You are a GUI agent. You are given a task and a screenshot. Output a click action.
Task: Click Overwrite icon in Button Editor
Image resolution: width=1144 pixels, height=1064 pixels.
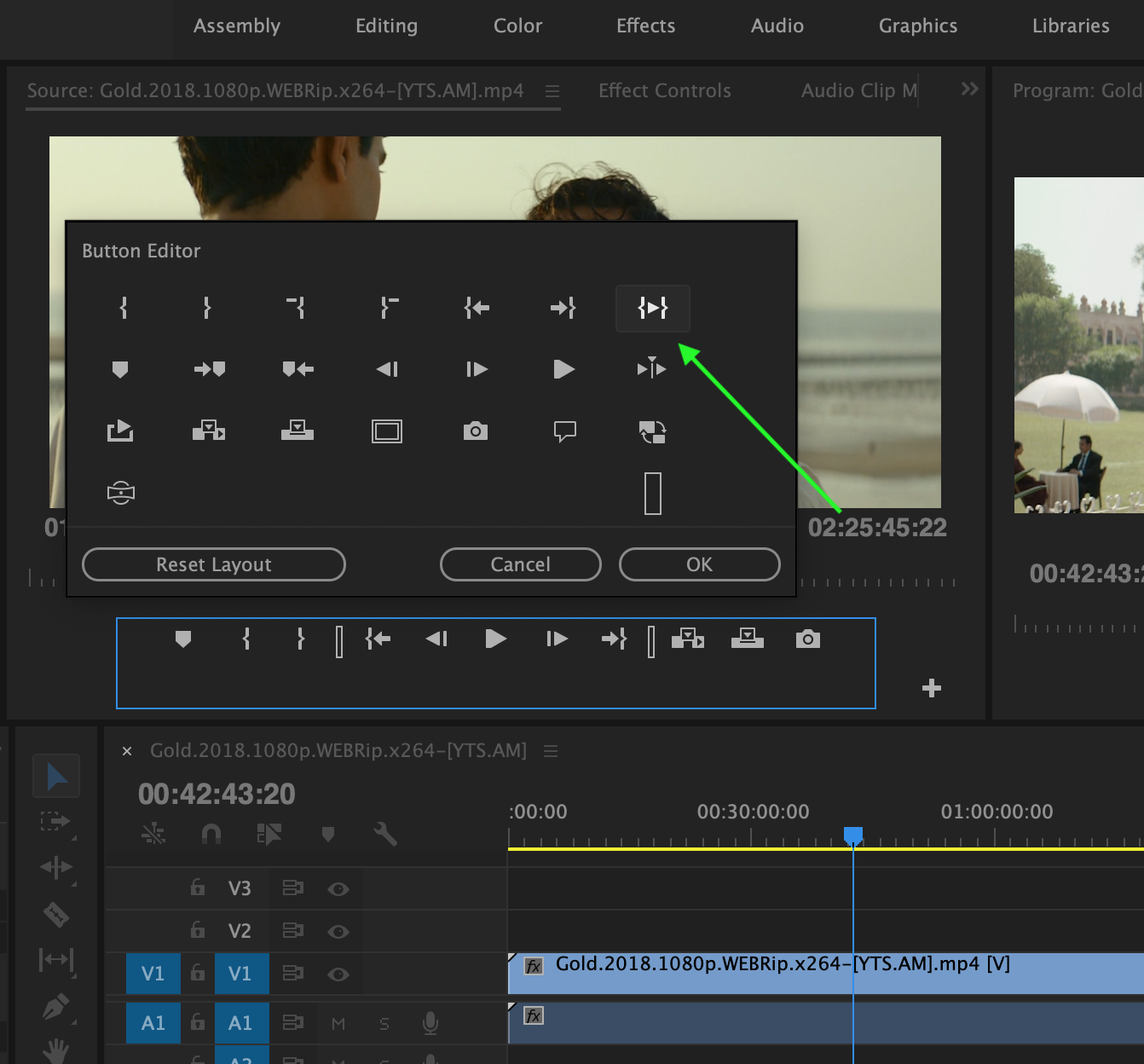(x=298, y=431)
